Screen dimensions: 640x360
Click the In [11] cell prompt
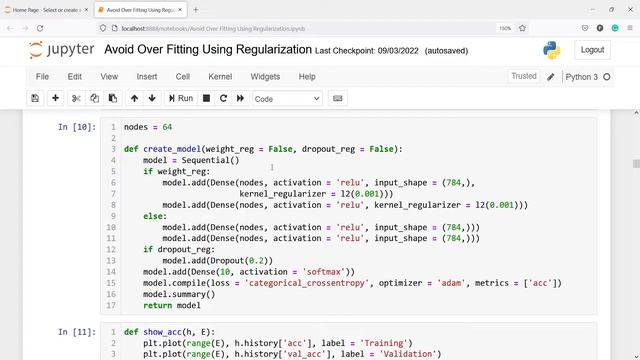(x=77, y=332)
